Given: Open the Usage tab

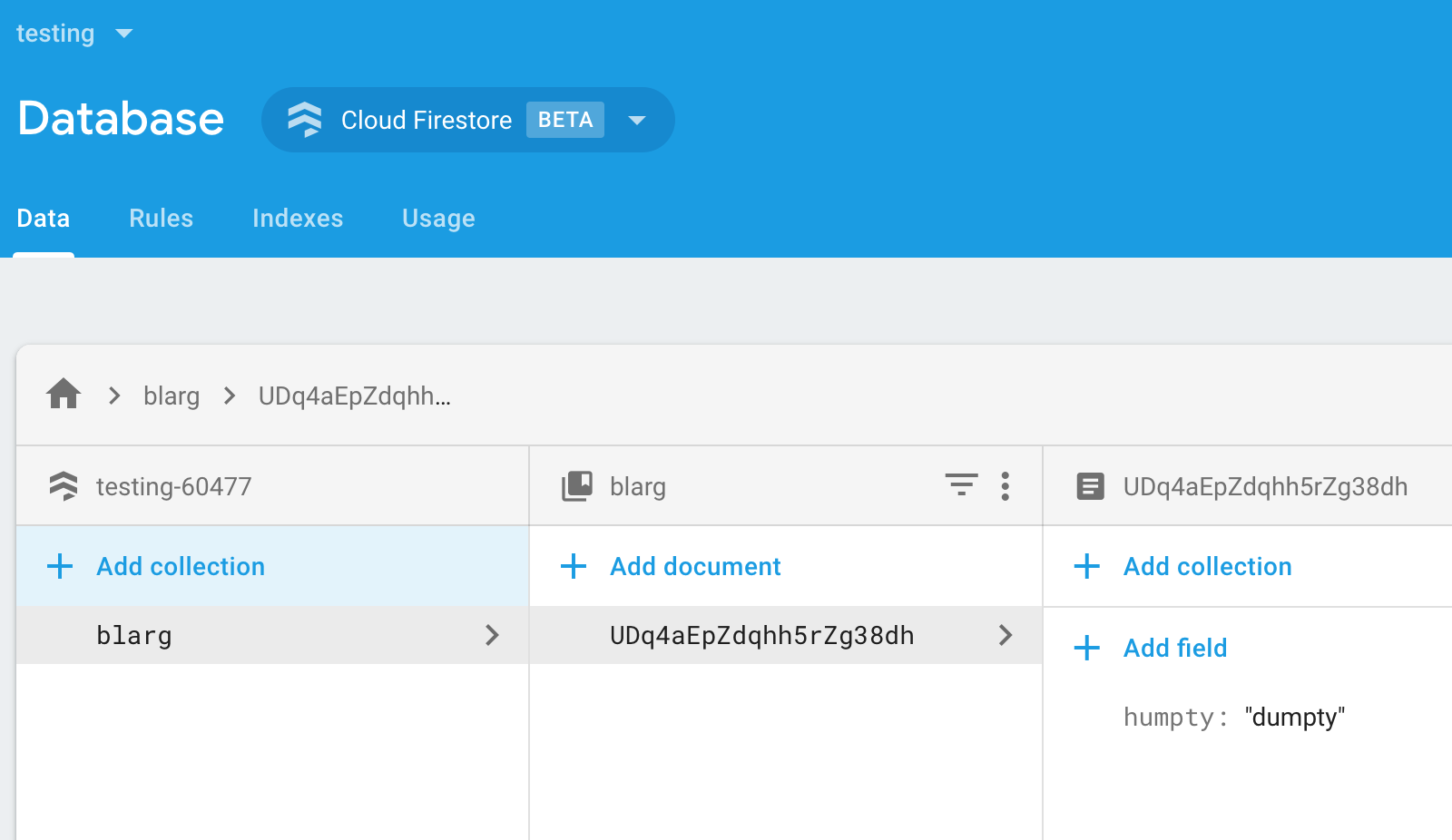Looking at the screenshot, I should click(x=438, y=219).
